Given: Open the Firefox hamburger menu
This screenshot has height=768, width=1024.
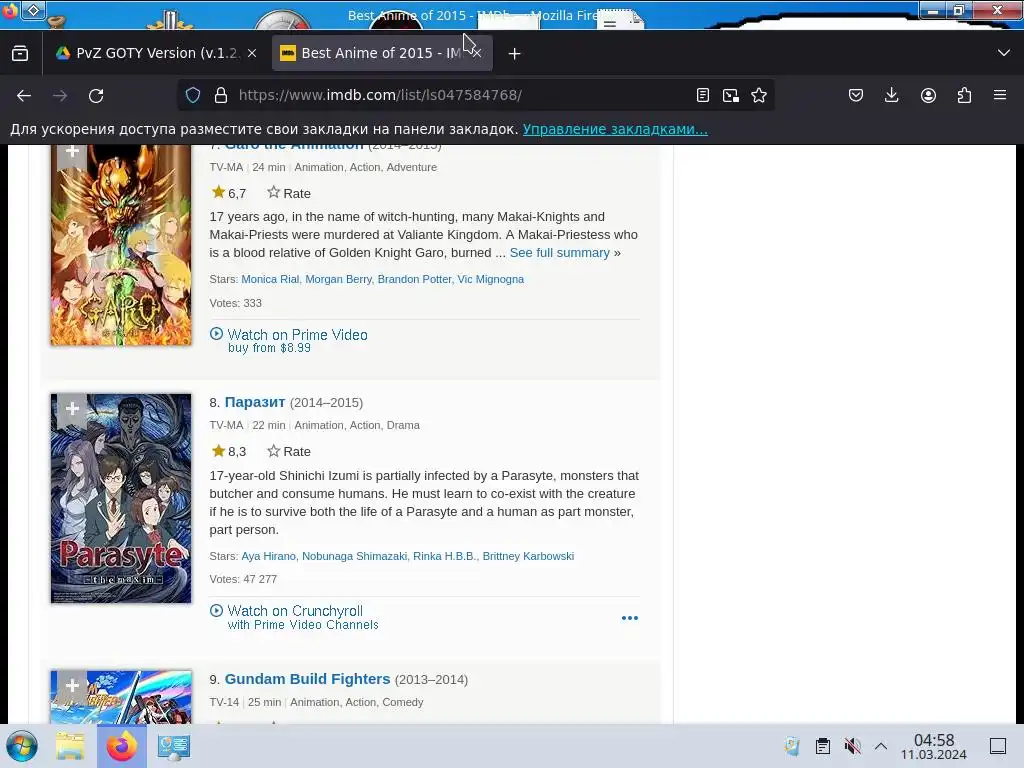Looking at the screenshot, I should [x=1000, y=95].
